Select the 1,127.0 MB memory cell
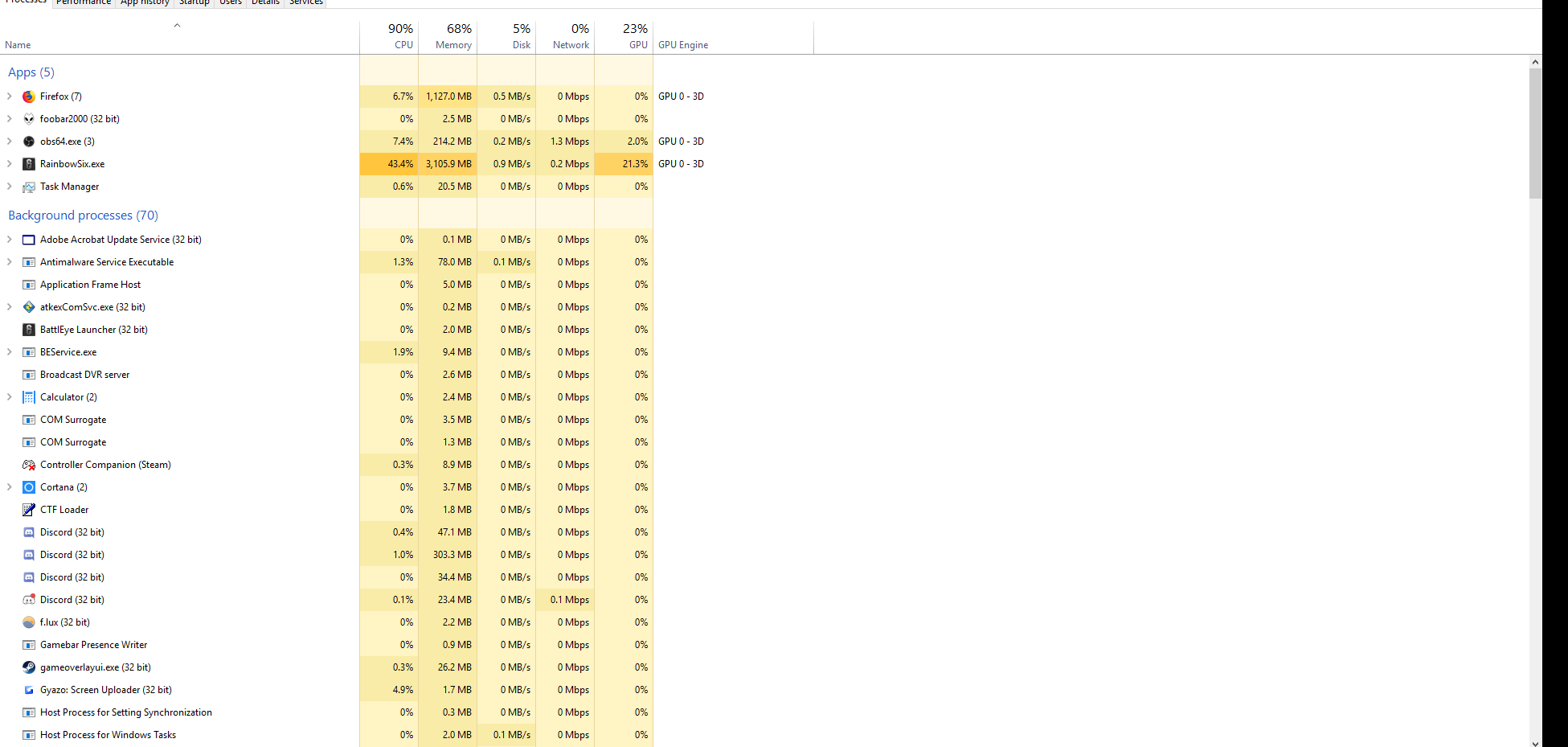Image resolution: width=1568 pixels, height=747 pixels. click(448, 96)
